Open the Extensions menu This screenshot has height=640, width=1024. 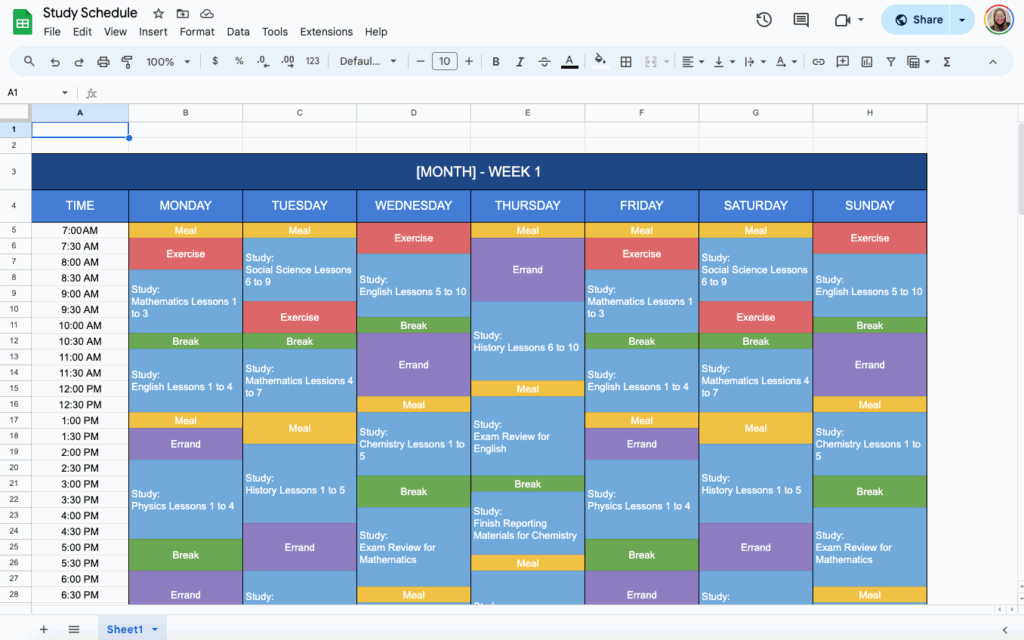pos(326,31)
